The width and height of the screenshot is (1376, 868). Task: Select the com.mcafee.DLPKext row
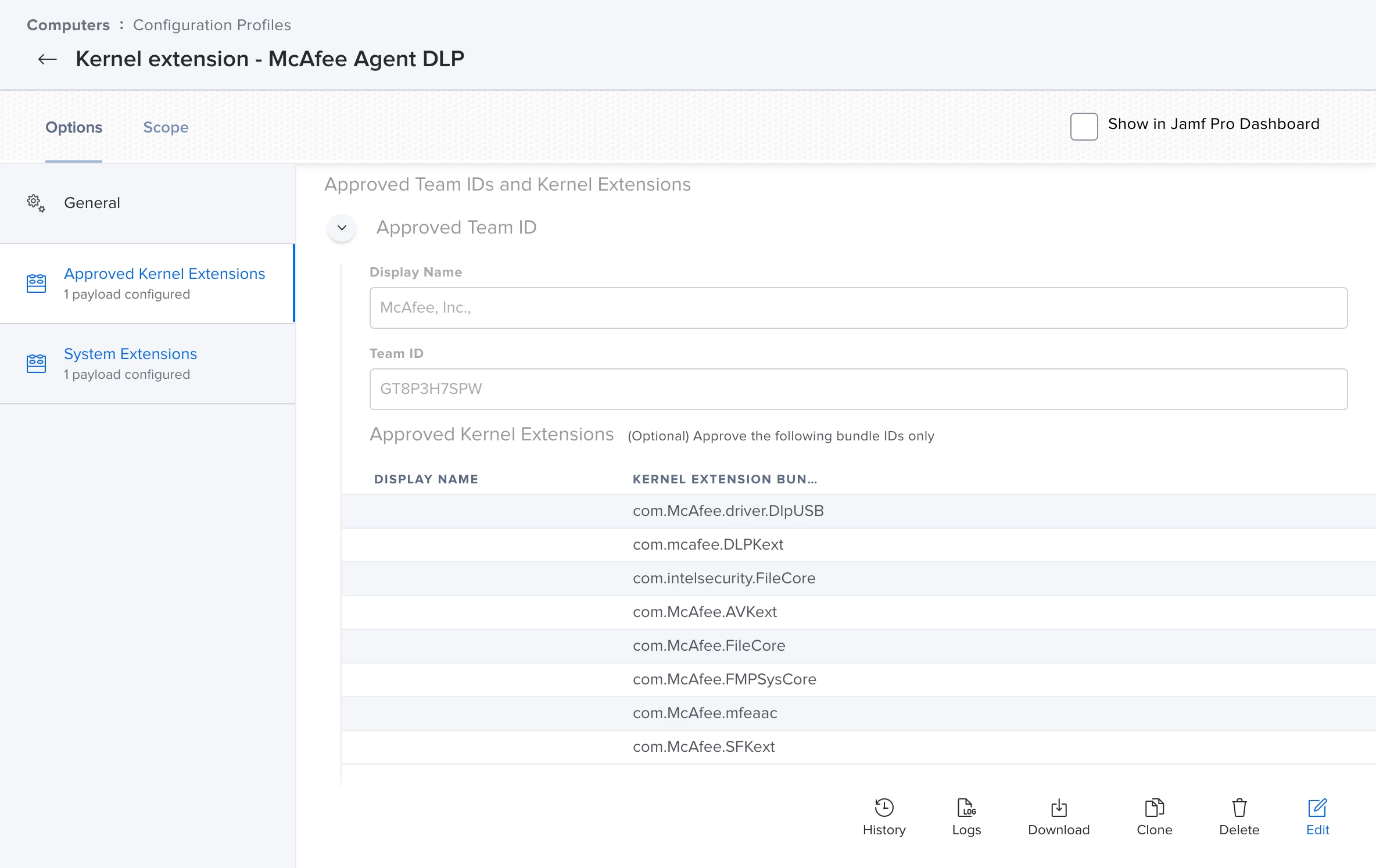[858, 545]
